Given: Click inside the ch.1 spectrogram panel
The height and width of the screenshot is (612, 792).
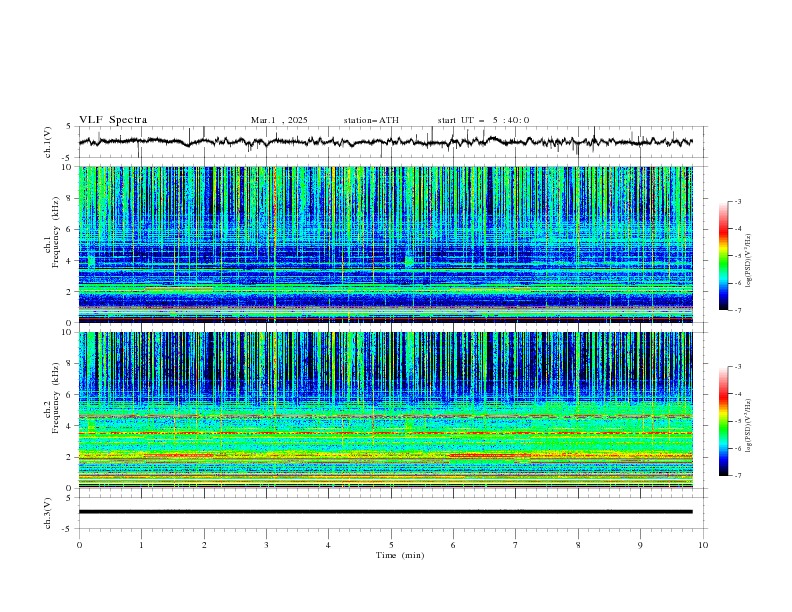Looking at the screenshot, I should point(386,244).
